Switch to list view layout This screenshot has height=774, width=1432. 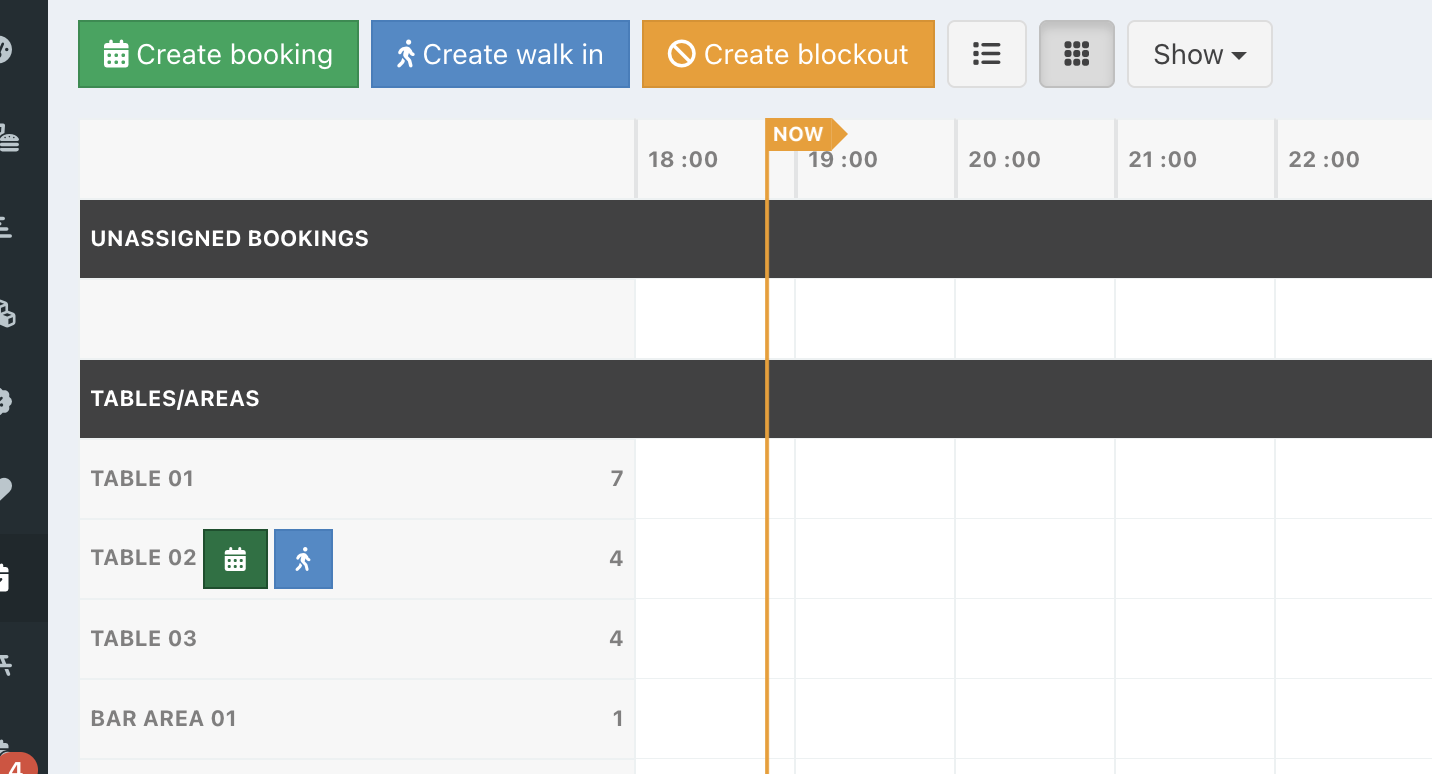tap(986, 54)
